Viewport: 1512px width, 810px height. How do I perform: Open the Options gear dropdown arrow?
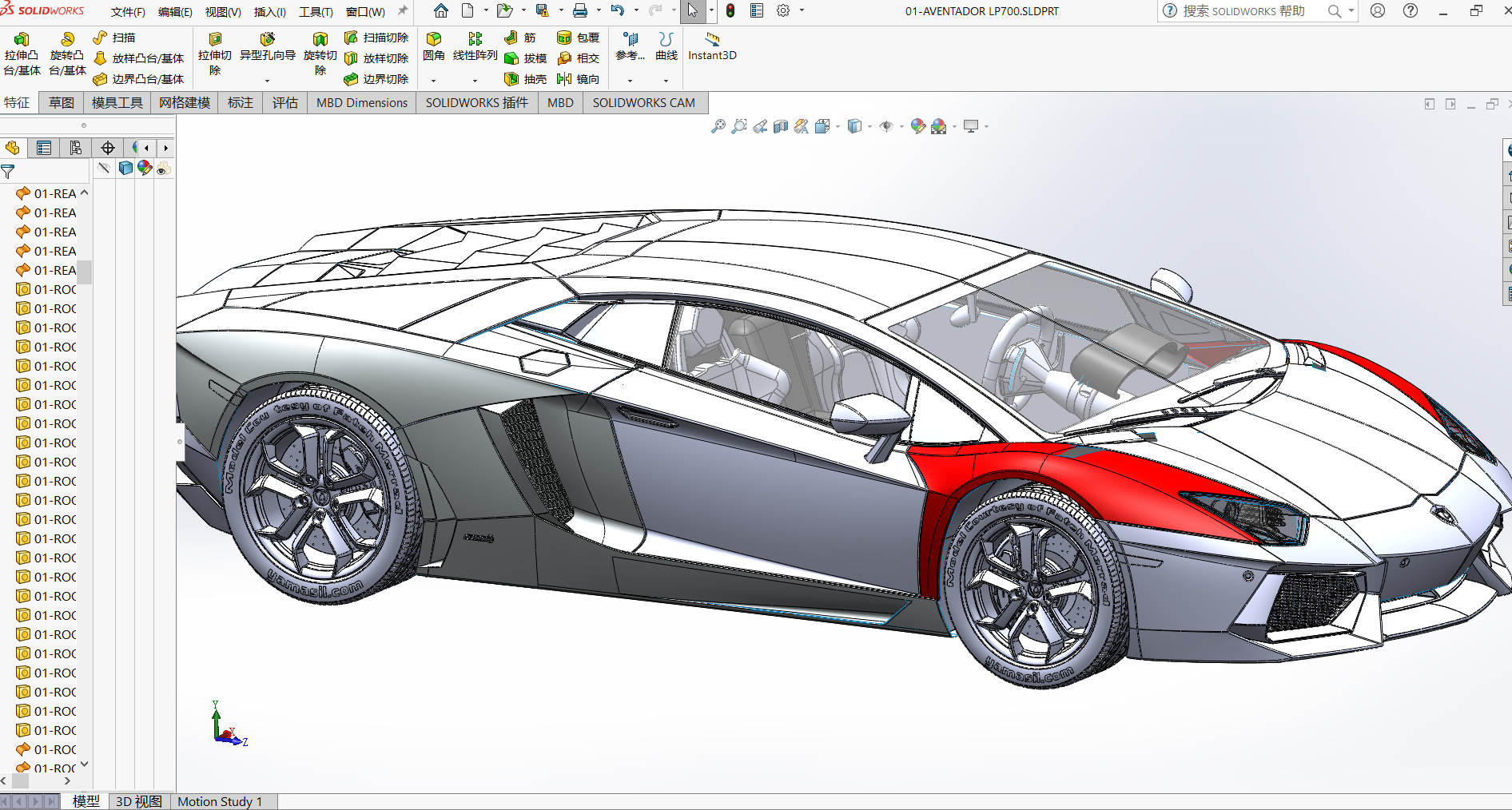pos(802,11)
